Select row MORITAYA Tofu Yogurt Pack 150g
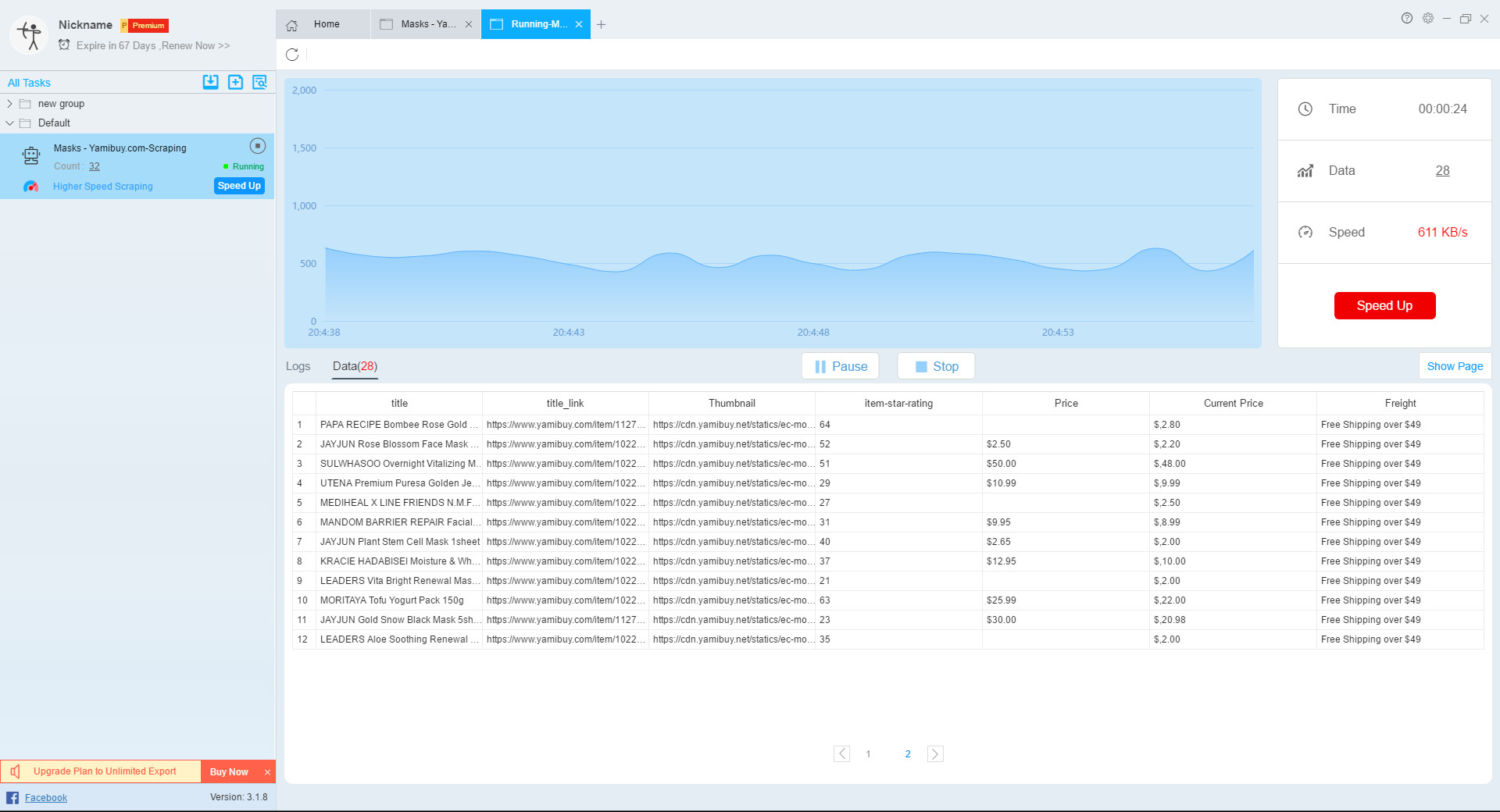This screenshot has height=812, width=1500. point(888,600)
